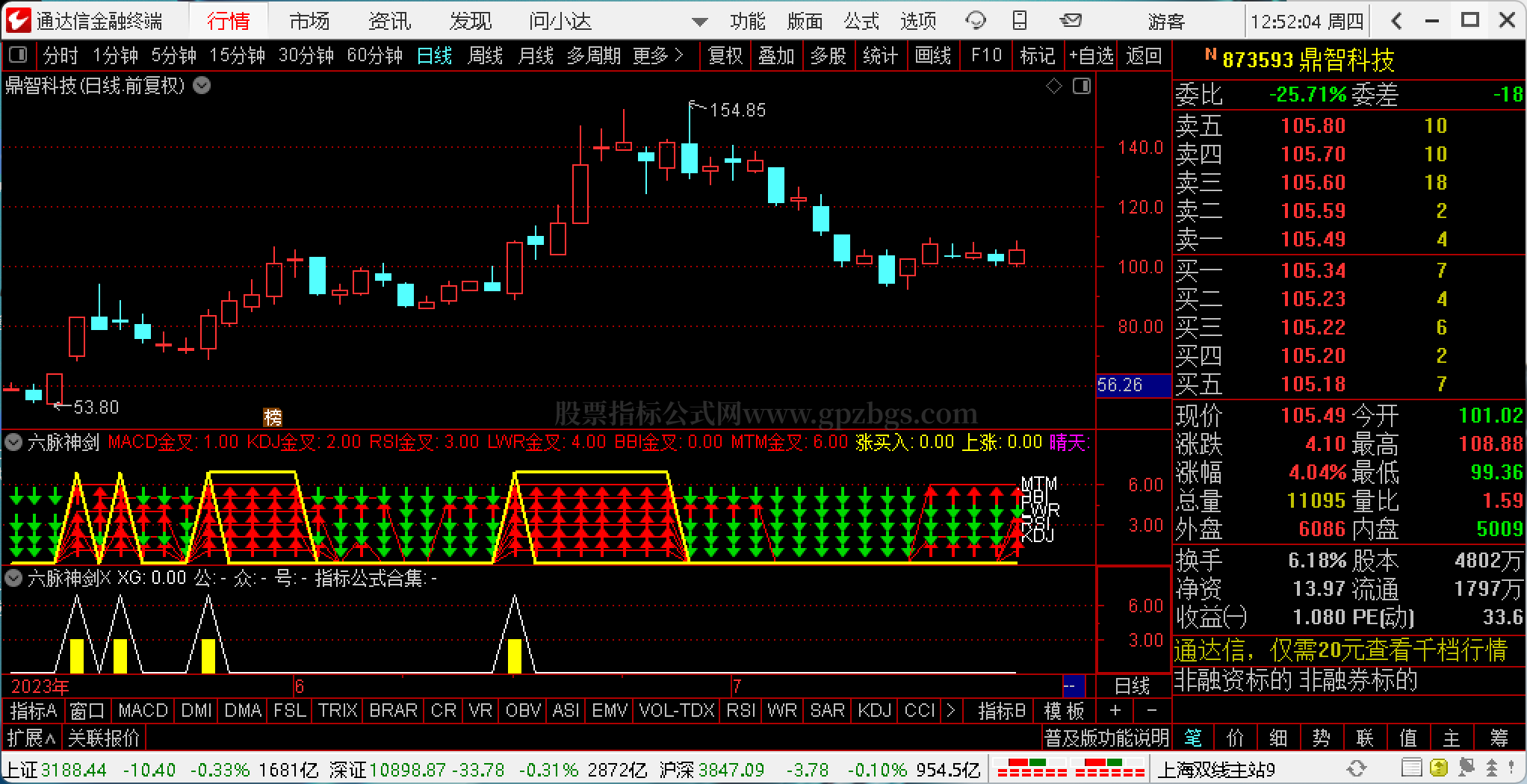Click 叠加 overlay button
Viewport: 1527px width, 784px height.
coord(776,55)
